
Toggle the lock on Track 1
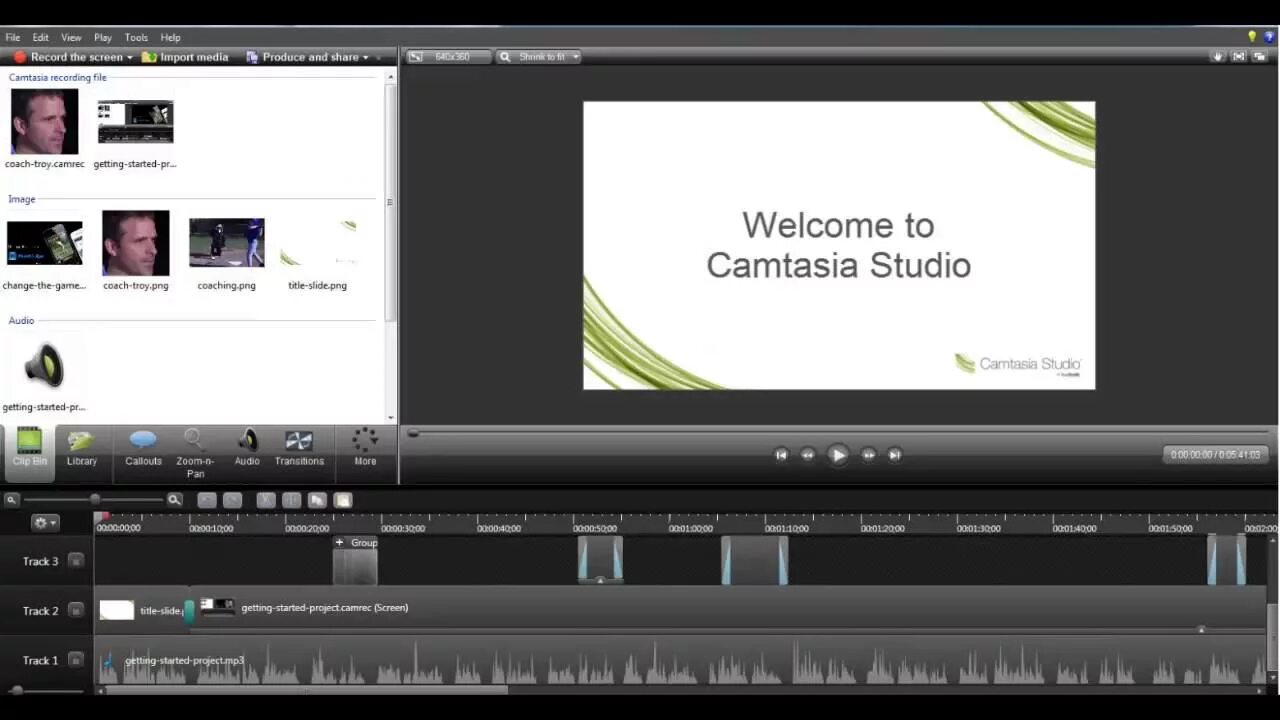tap(75, 660)
